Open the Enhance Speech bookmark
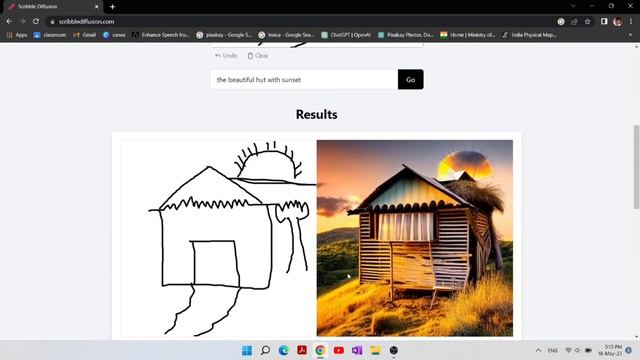The image size is (640, 360). (x=161, y=35)
